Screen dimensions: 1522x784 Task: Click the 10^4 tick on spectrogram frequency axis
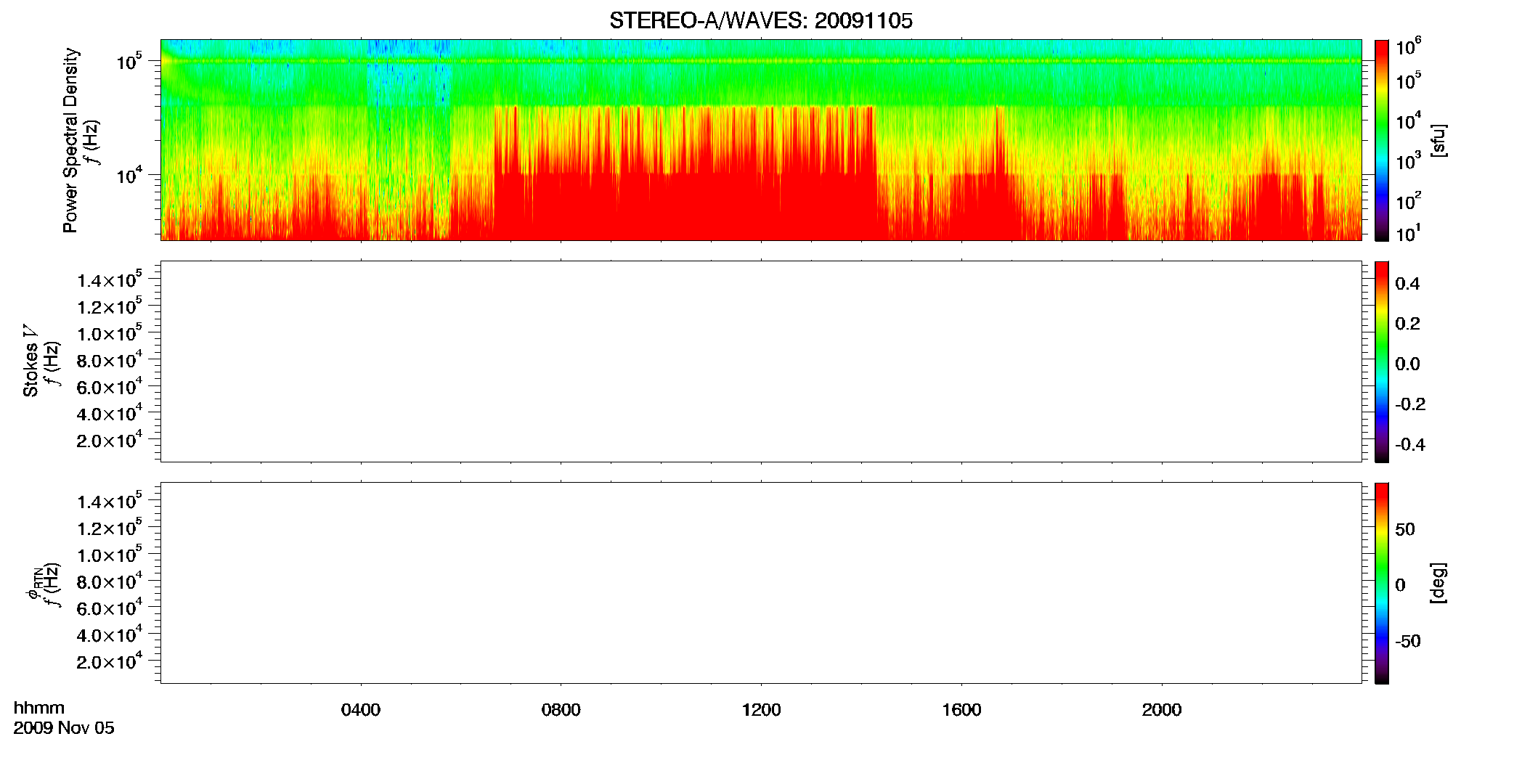point(129,175)
